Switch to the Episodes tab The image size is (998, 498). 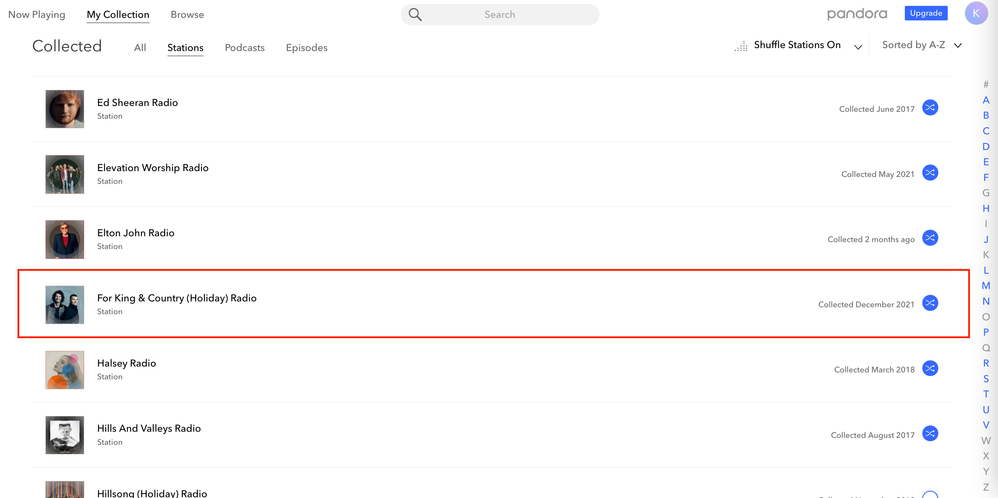(x=306, y=48)
